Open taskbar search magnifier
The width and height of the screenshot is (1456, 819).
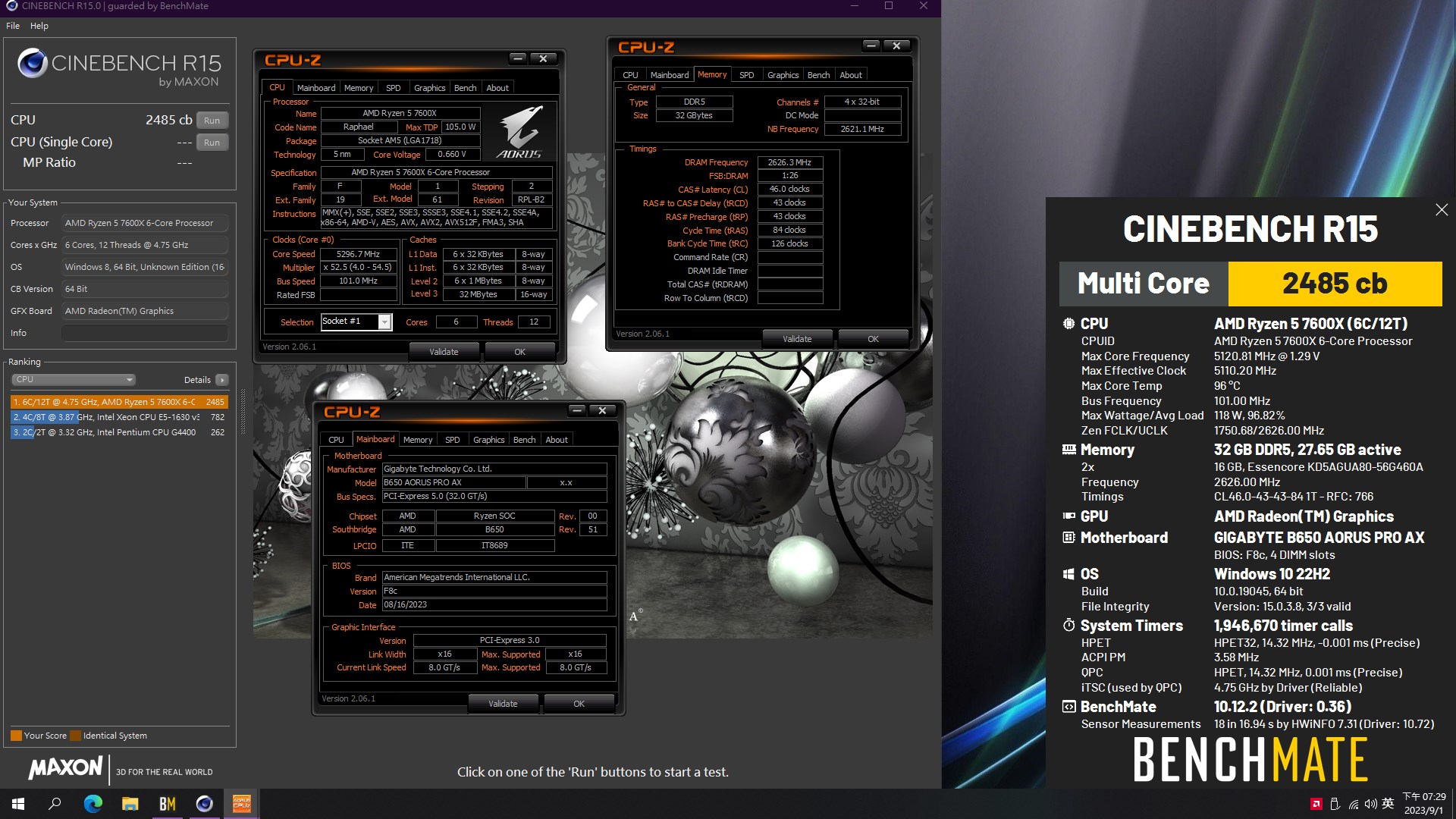pos(55,804)
